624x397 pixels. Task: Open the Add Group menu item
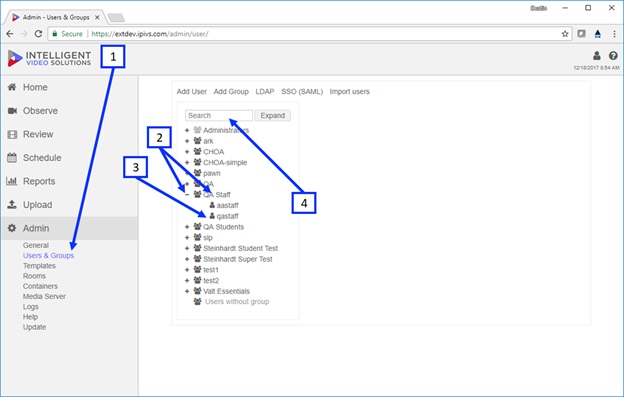[231, 91]
